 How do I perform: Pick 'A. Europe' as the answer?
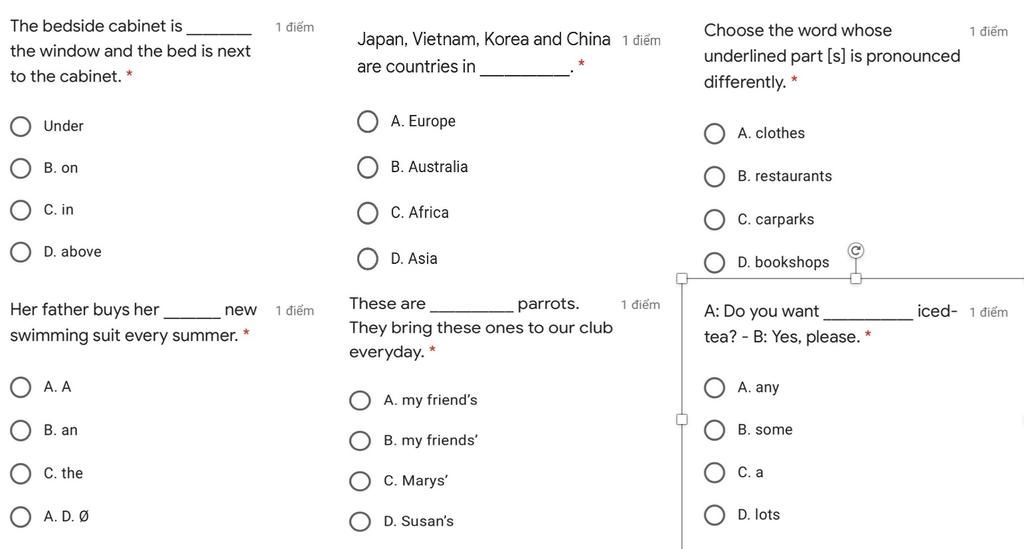(368, 122)
